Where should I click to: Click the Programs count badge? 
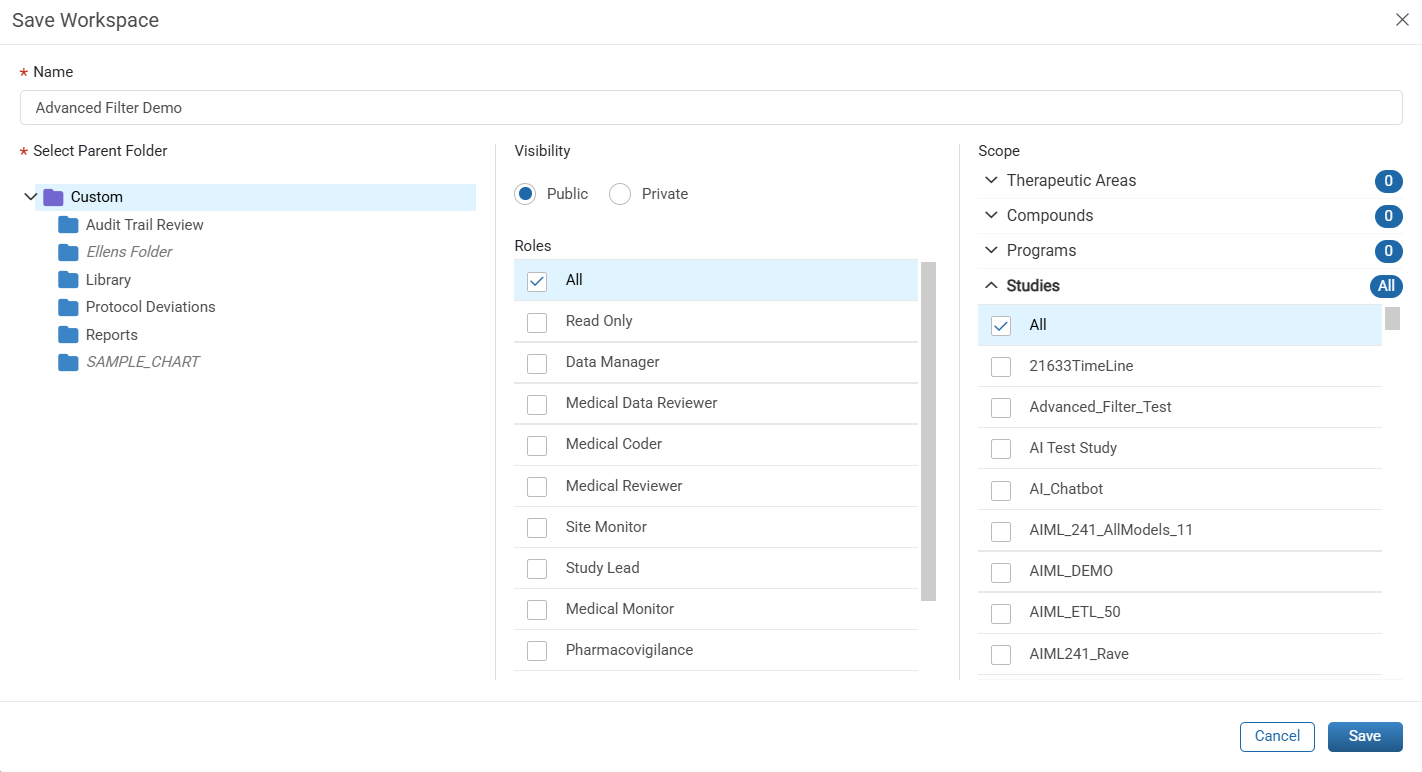click(1388, 251)
